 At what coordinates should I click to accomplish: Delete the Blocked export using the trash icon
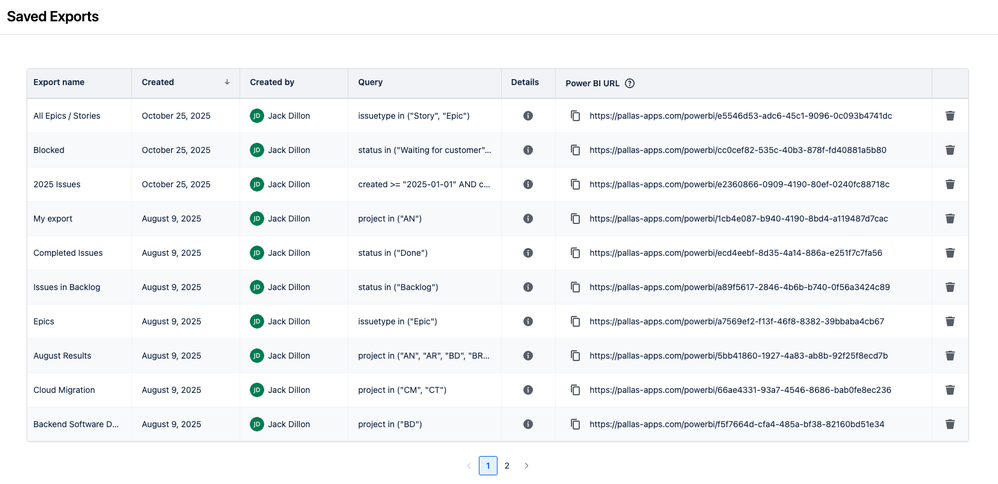pyautogui.click(x=950, y=150)
